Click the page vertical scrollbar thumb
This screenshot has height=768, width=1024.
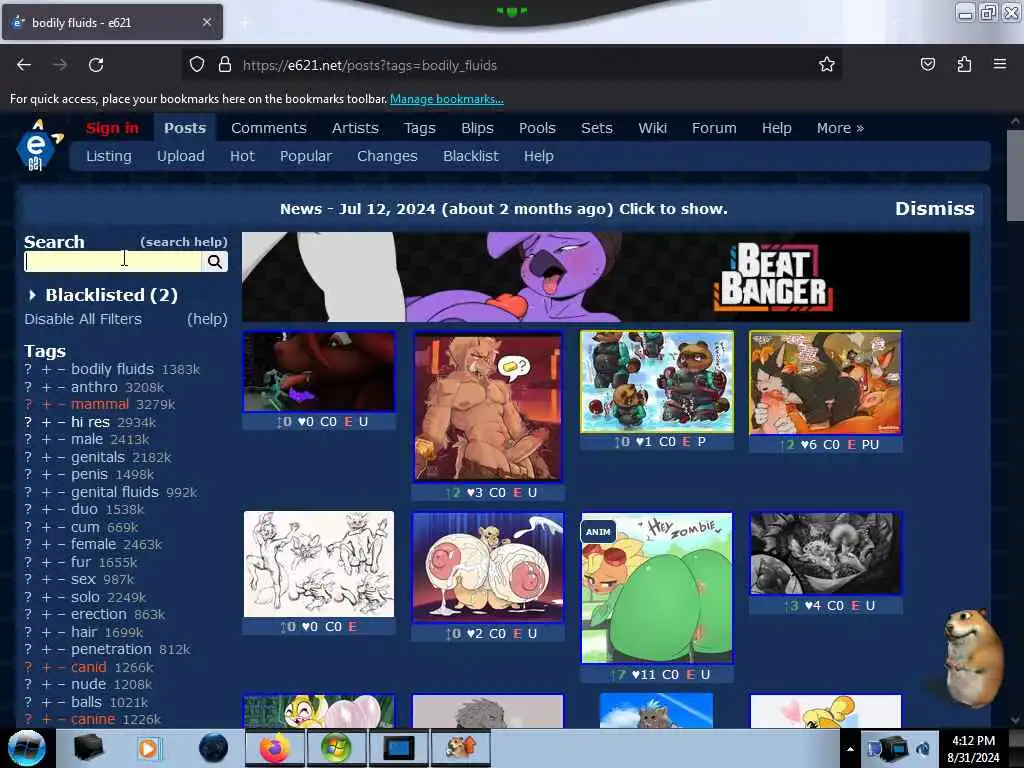coord(1015,175)
